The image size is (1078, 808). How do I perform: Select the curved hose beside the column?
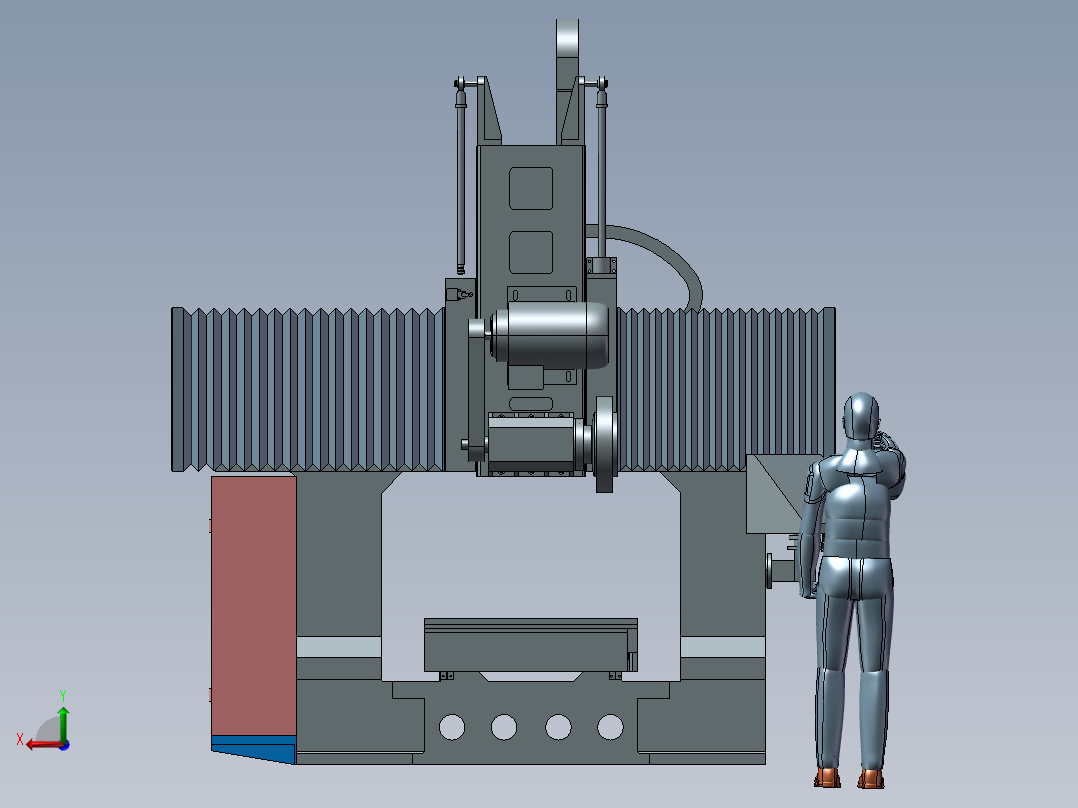[666, 254]
